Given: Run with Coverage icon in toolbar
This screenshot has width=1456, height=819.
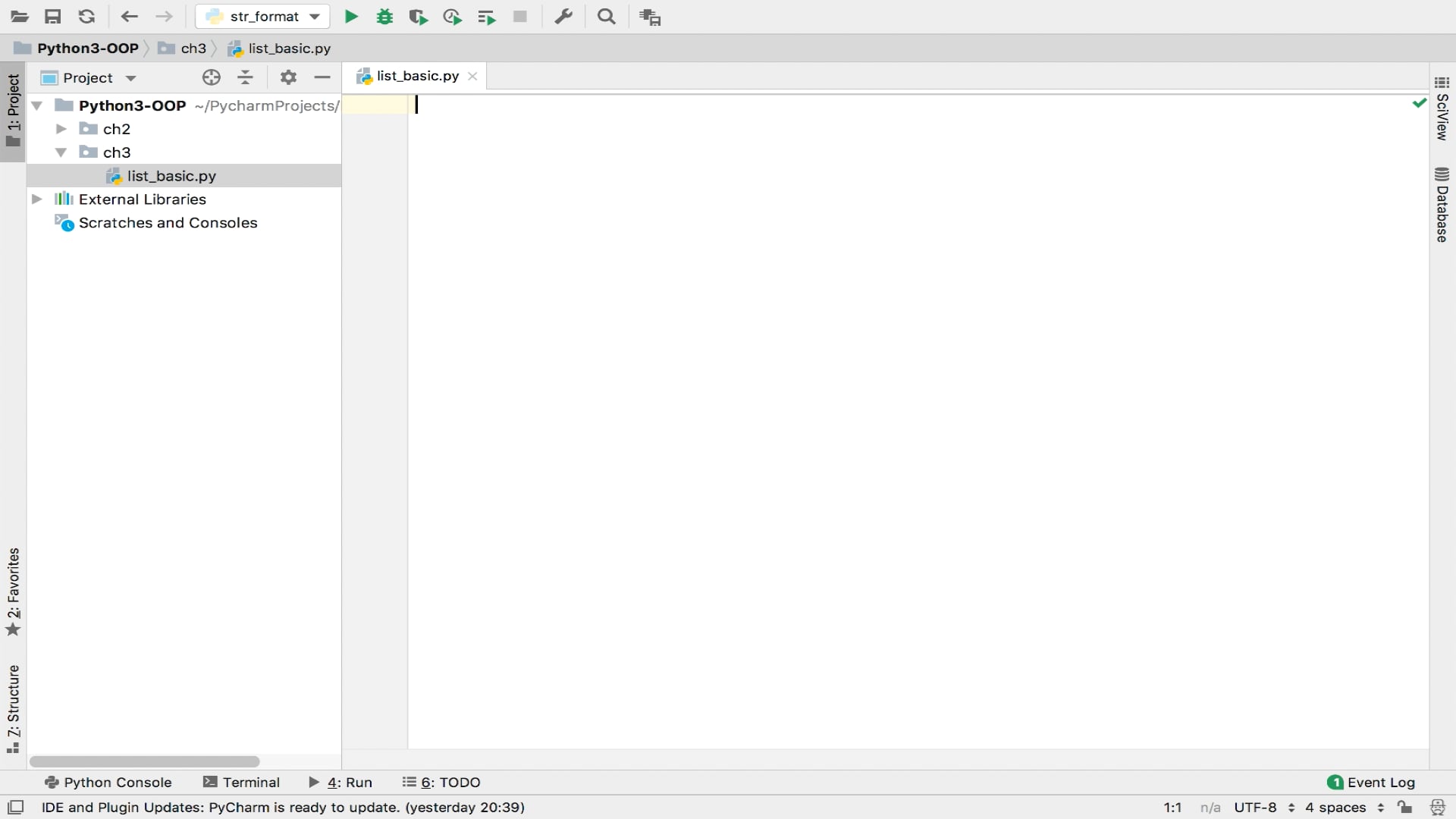Looking at the screenshot, I should pos(418,17).
